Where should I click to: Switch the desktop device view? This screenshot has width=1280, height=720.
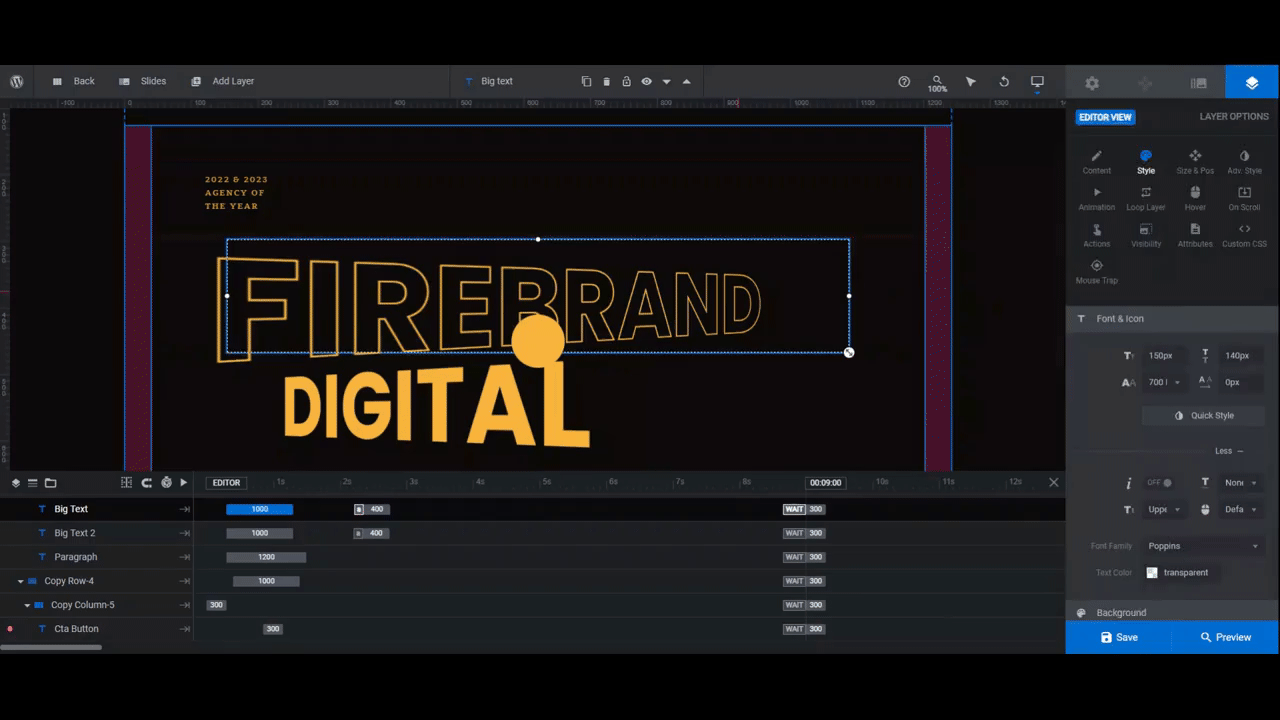coord(1037,81)
